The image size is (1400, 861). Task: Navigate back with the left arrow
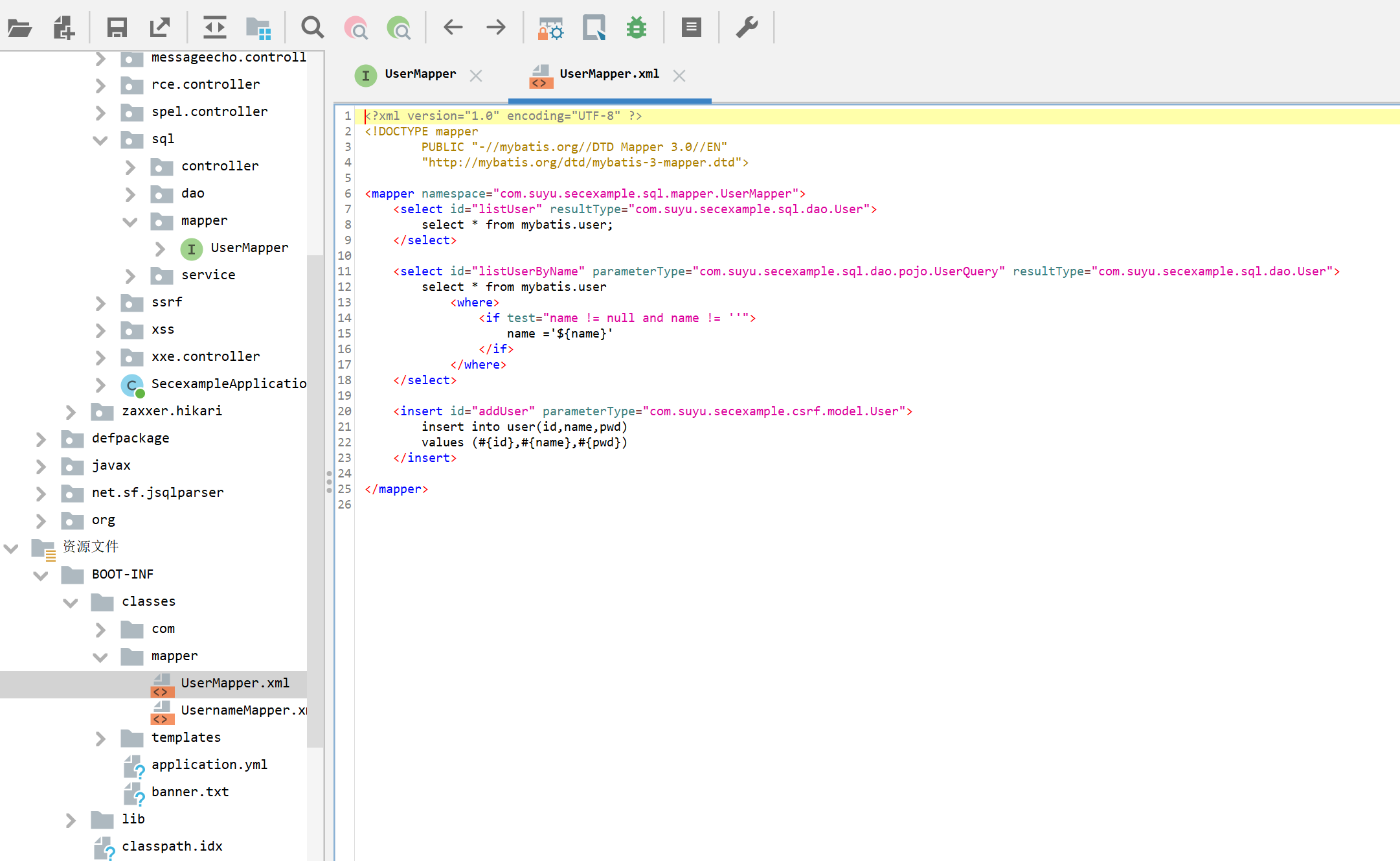[453, 28]
